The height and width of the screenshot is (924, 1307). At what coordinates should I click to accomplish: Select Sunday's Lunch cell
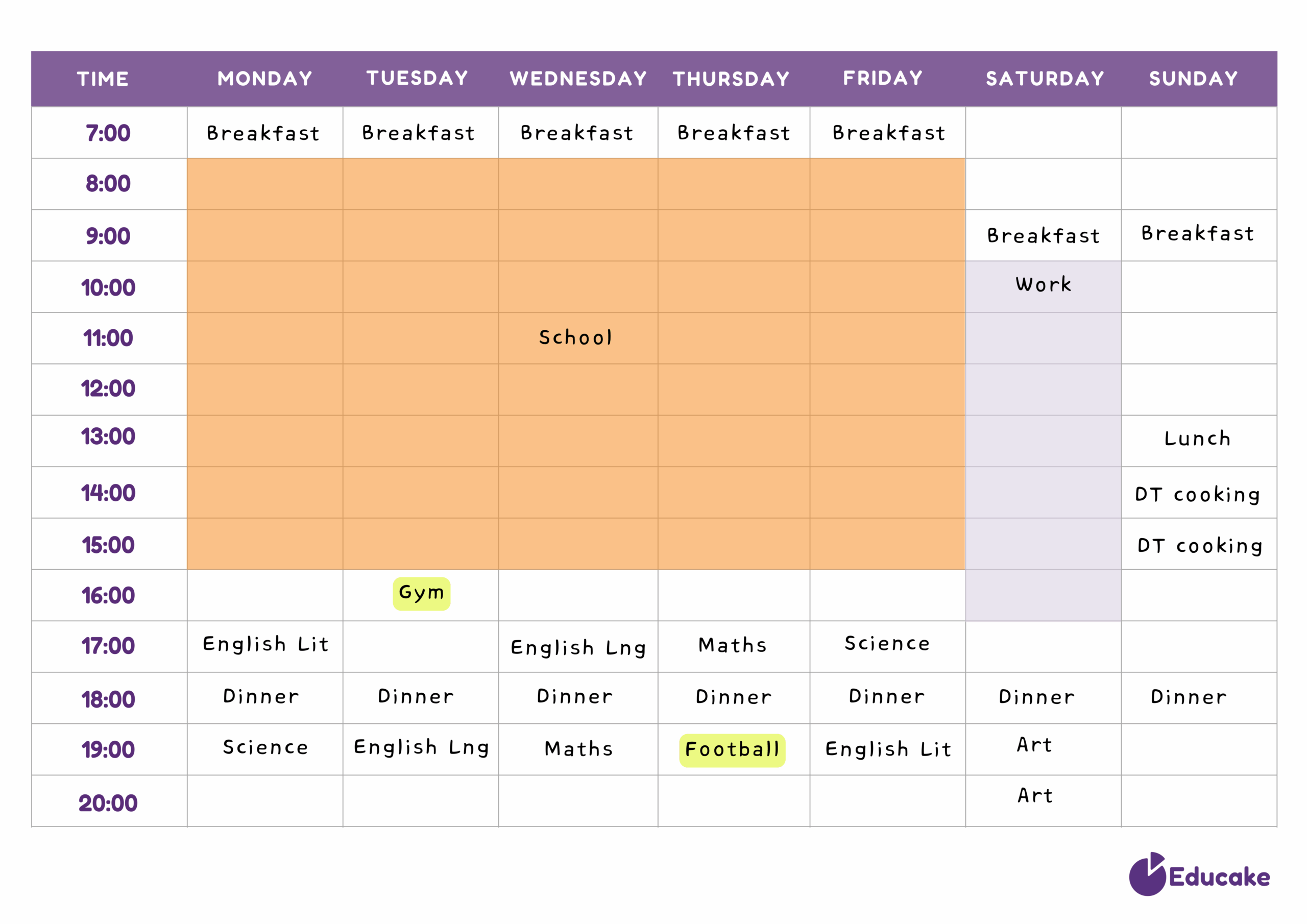(1197, 439)
